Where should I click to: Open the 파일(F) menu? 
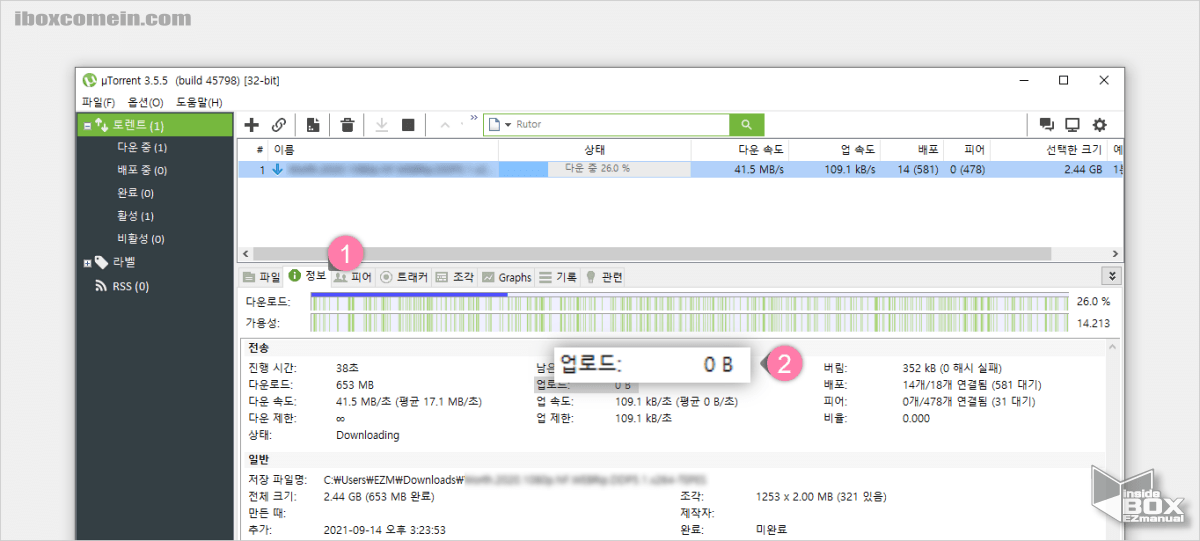point(98,102)
